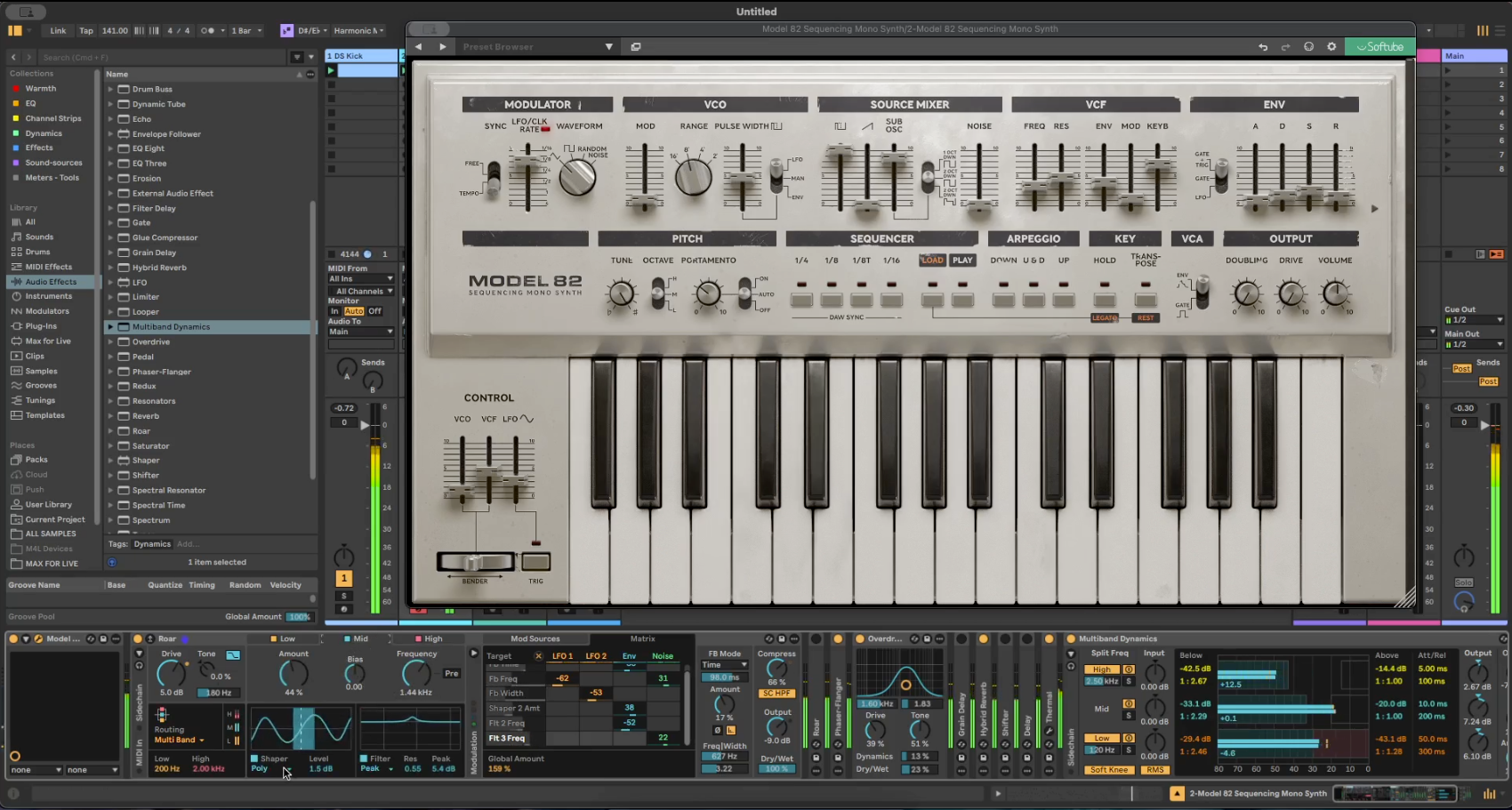Go to the next preset using the right arrow
The width and height of the screenshot is (1512, 810).
(x=443, y=47)
